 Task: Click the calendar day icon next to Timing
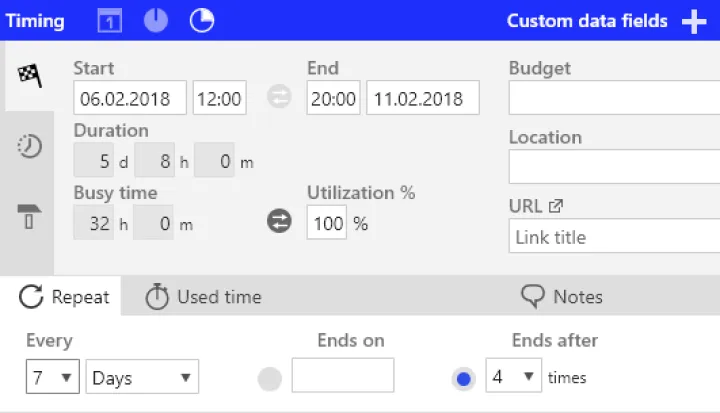pyautogui.click(x=110, y=21)
